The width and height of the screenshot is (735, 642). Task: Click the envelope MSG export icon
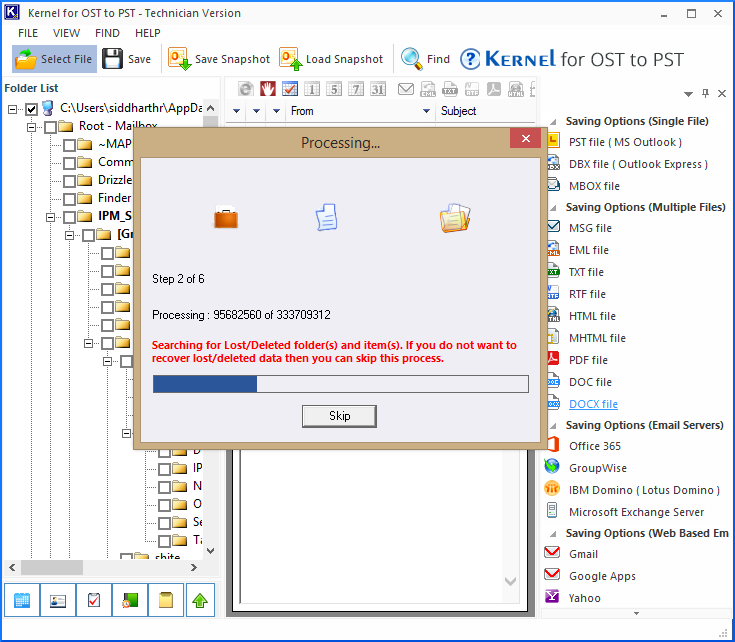(x=405, y=89)
